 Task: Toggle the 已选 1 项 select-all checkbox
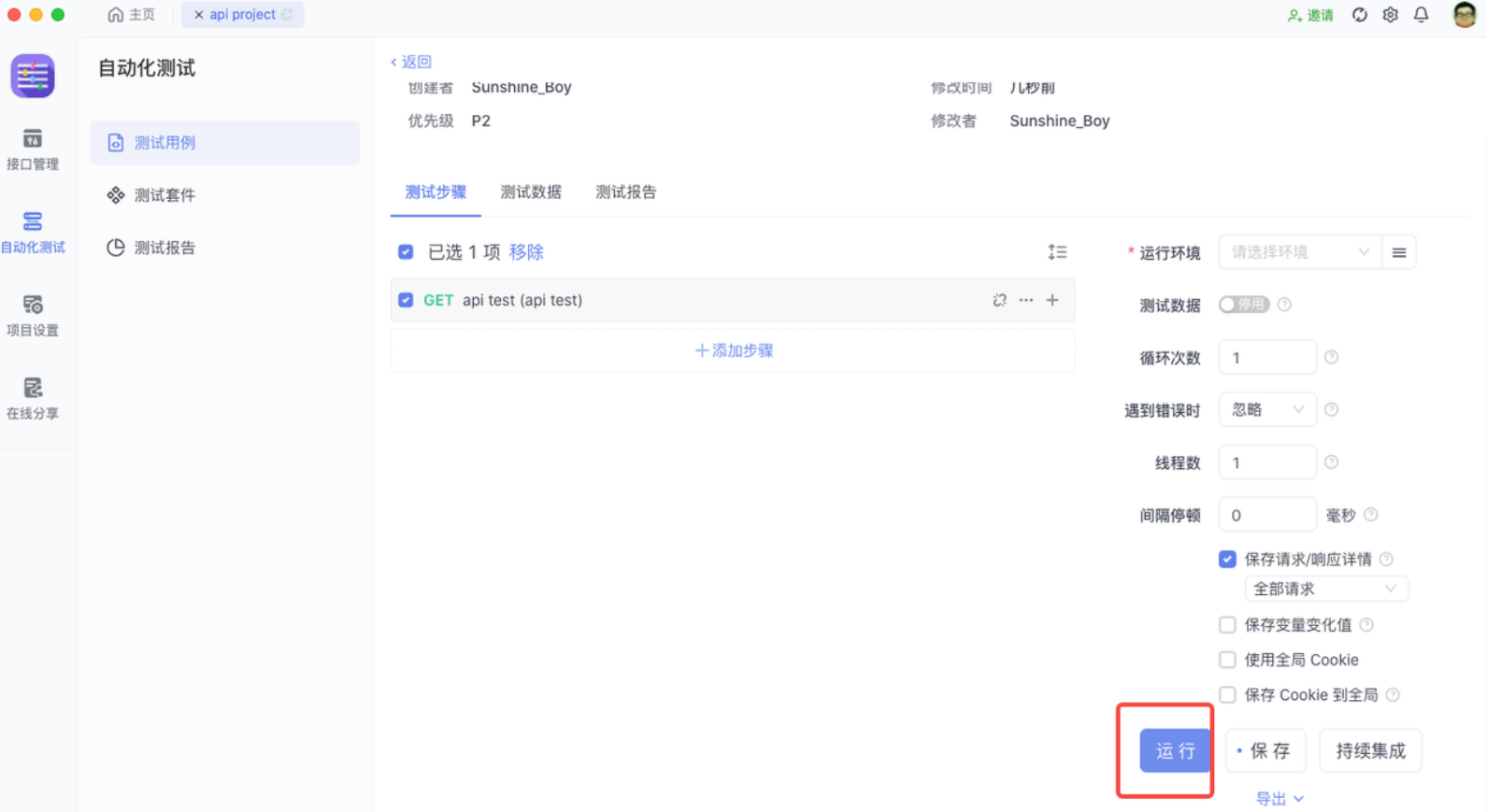(406, 252)
